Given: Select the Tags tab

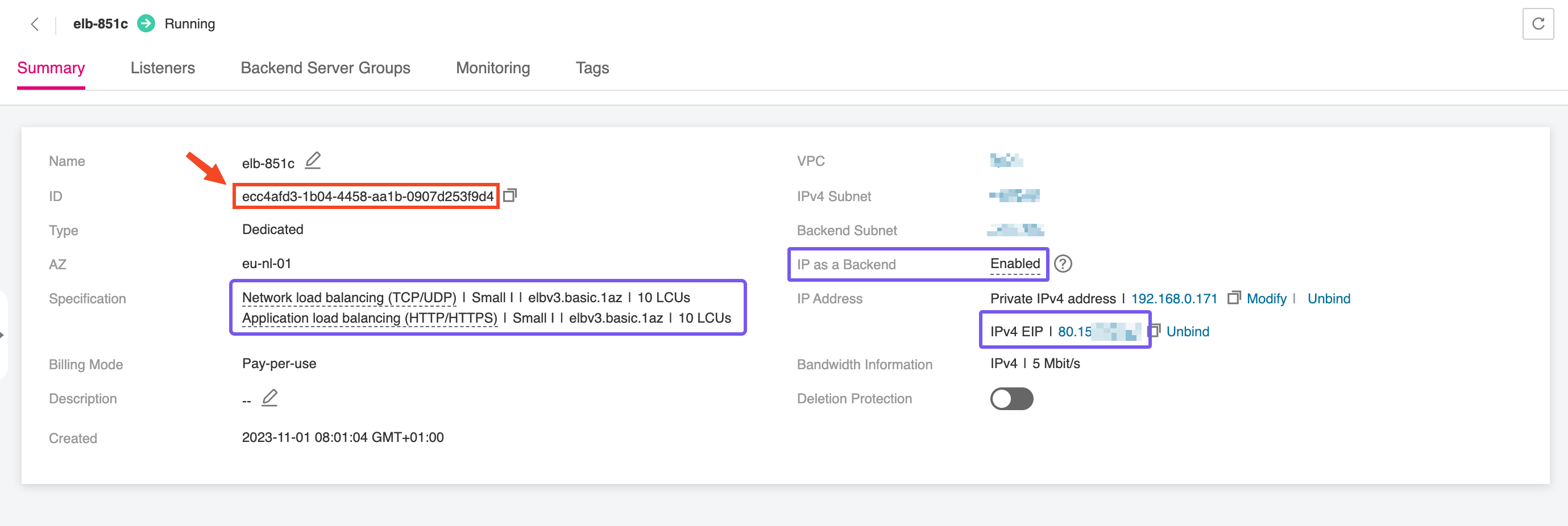Looking at the screenshot, I should (x=592, y=68).
